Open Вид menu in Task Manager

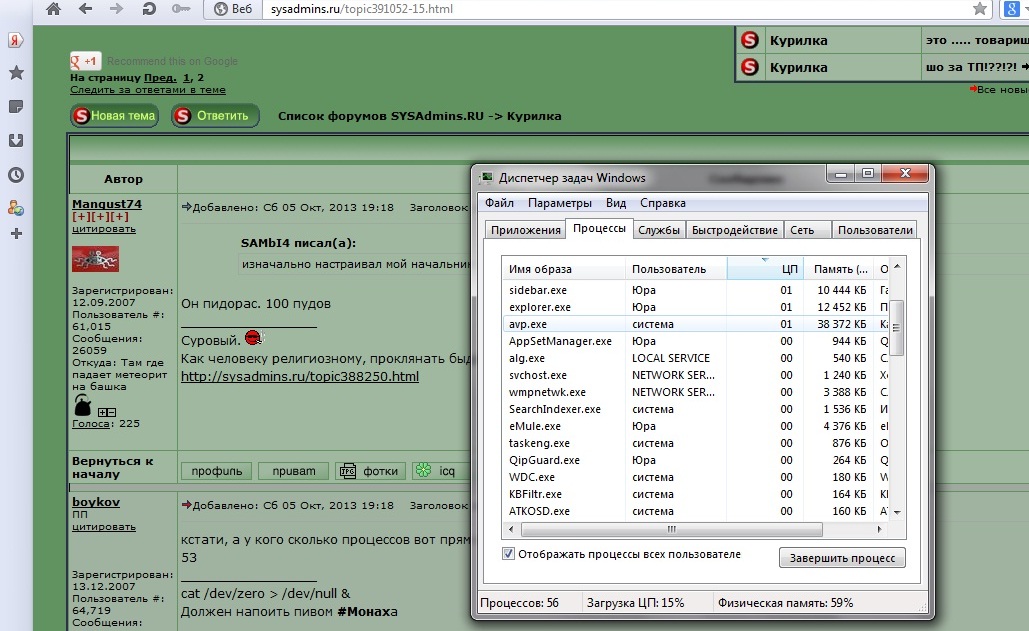pos(616,203)
